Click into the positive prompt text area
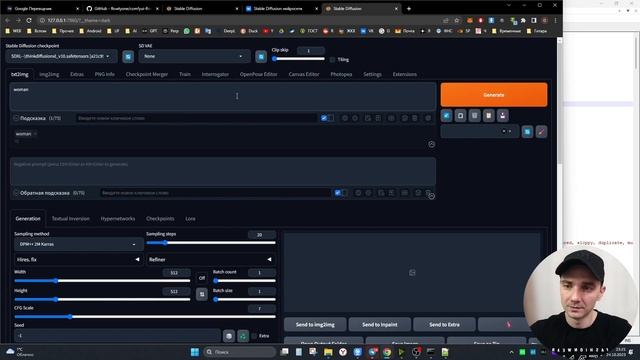The height and width of the screenshot is (360, 640). (223, 97)
